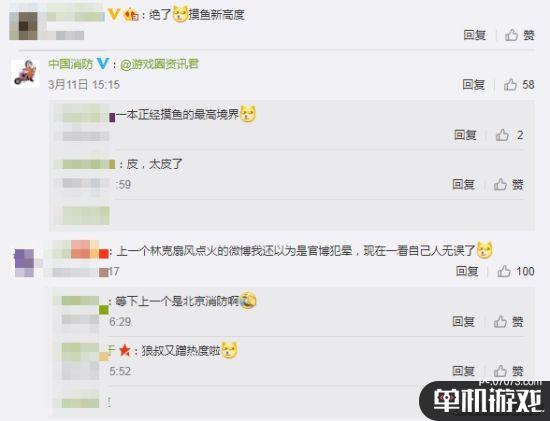This screenshot has width=550, height=421.
Task: Reply to 林克扇风点火 comment
Action: pos(467,271)
